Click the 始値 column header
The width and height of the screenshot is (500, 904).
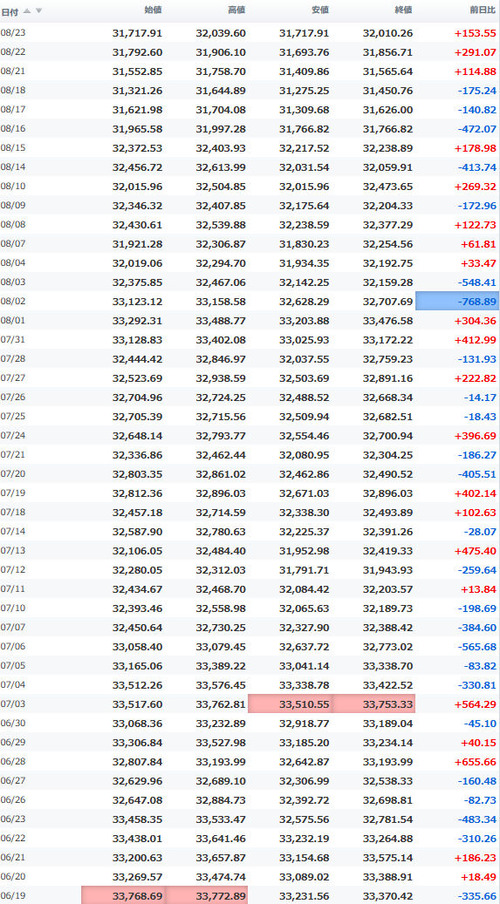[153, 10]
